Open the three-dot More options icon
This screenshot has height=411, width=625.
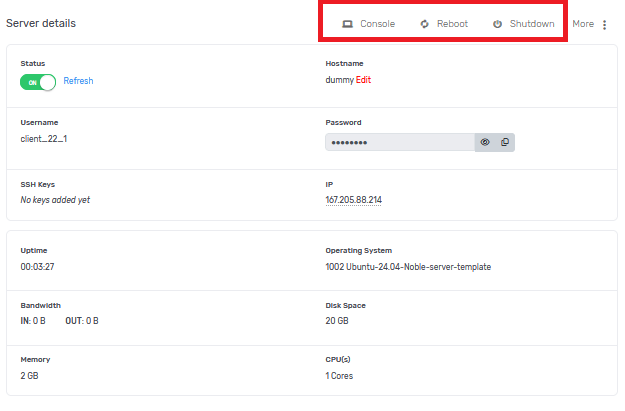coord(604,24)
